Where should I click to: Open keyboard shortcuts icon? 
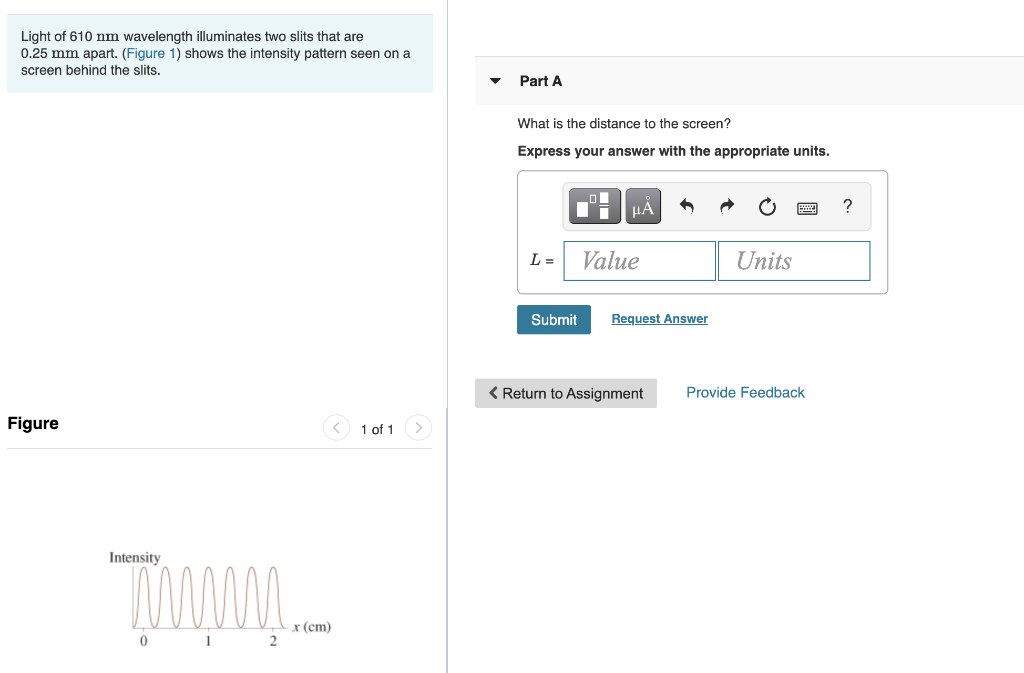click(807, 208)
